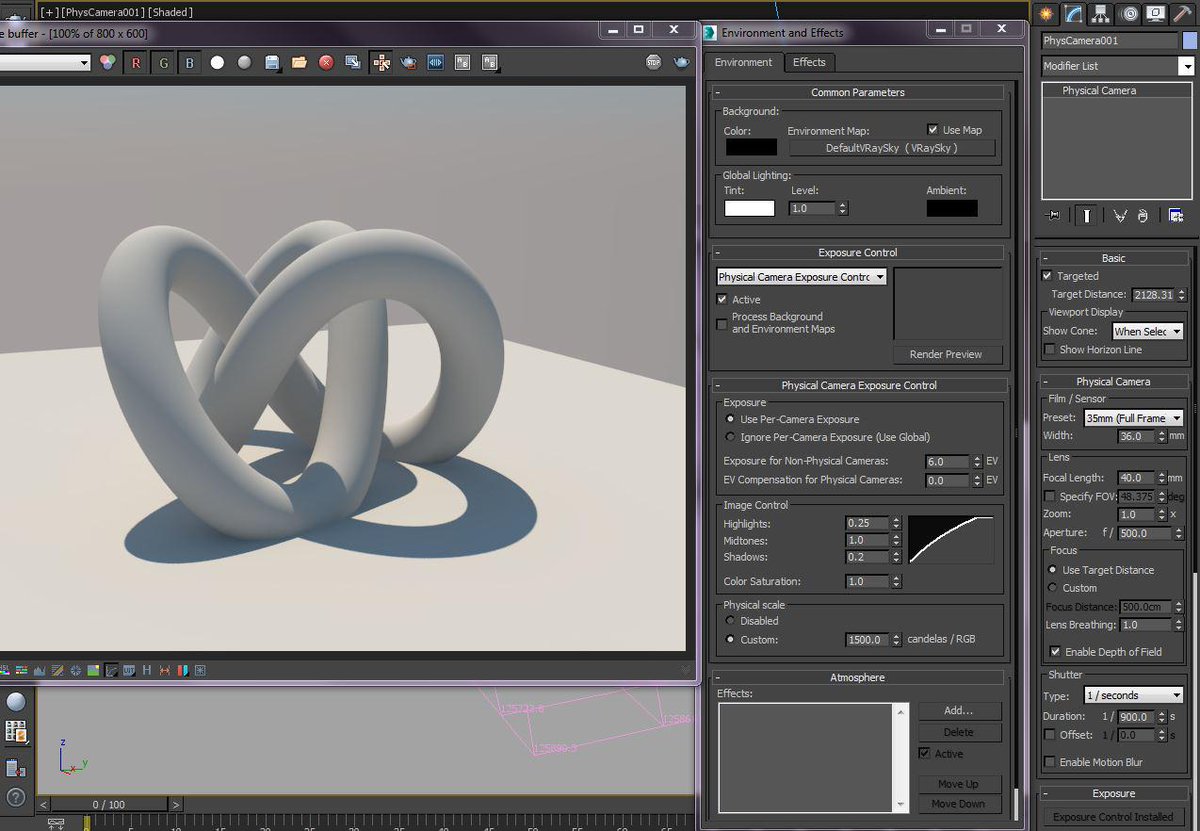
Task: Switch to the Effects tab
Action: tap(809, 62)
